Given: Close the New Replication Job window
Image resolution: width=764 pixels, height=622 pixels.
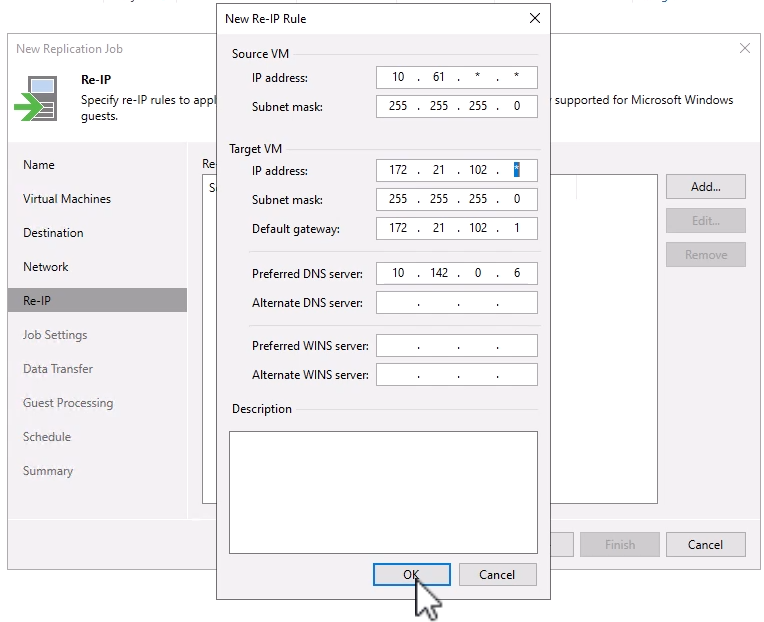Looking at the screenshot, I should tap(744, 48).
